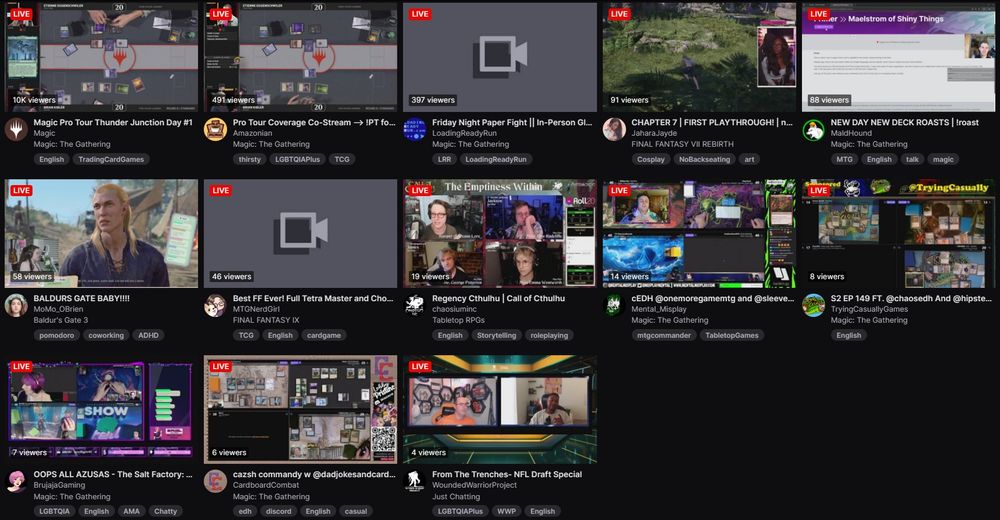
Task: Open the 'Just Chatting' category link
Action: click(x=456, y=496)
